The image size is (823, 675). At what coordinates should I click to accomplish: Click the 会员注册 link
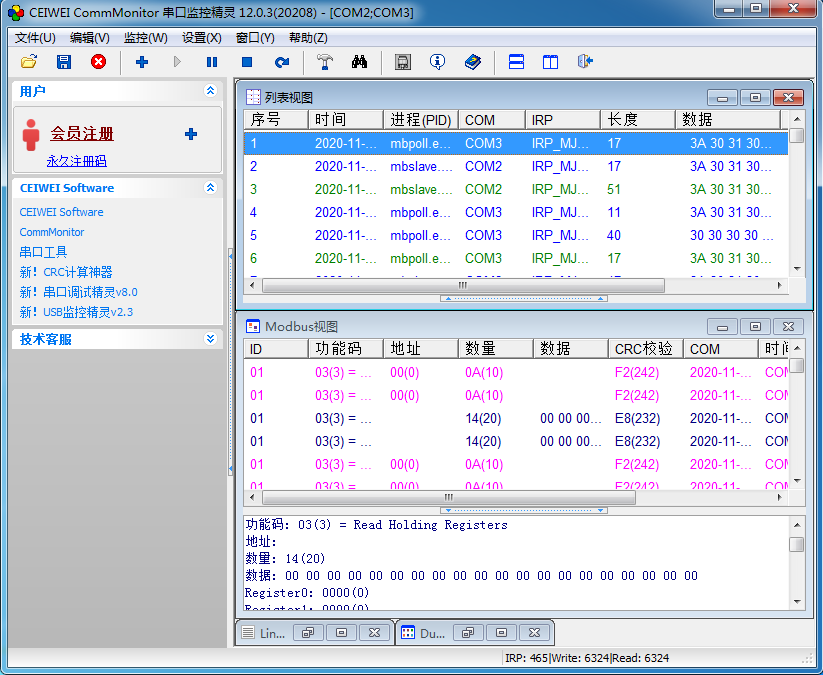point(82,134)
